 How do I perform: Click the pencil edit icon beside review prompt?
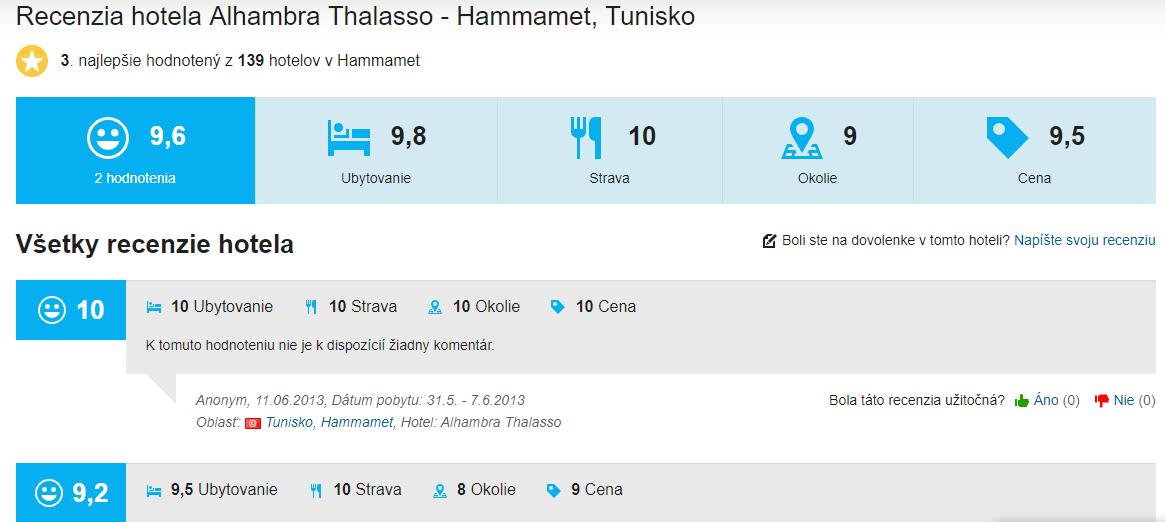(x=769, y=241)
